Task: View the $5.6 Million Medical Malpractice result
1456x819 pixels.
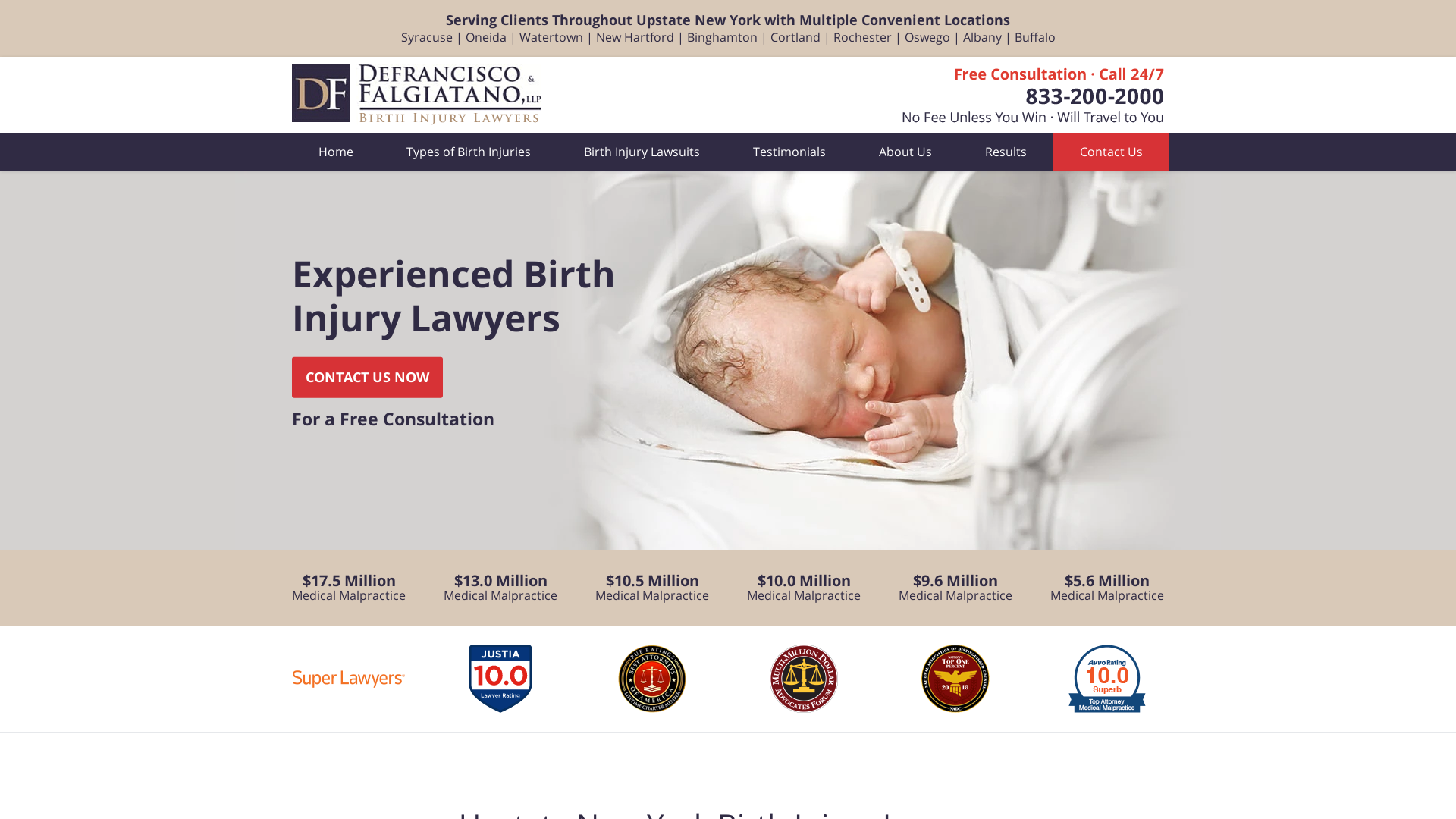Action: tap(1107, 588)
